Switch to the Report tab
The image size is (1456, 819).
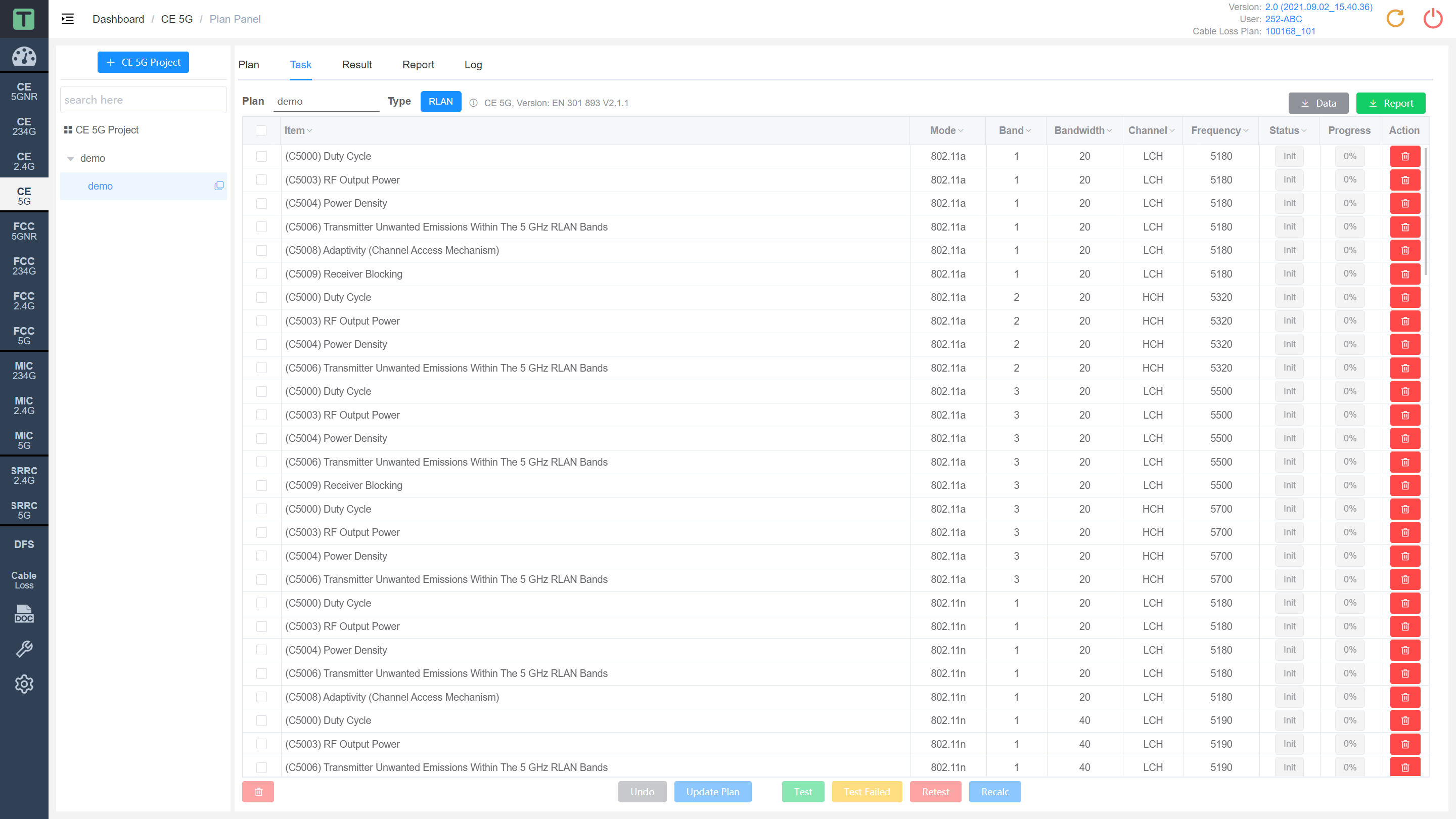point(418,64)
